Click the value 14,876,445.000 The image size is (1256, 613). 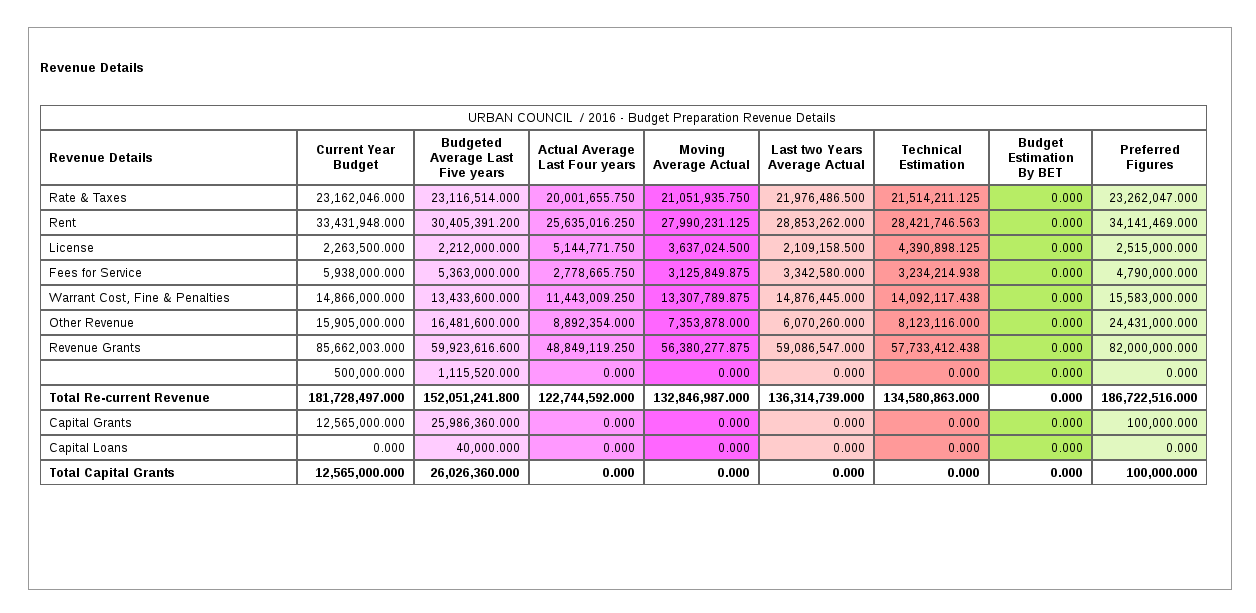(820, 298)
